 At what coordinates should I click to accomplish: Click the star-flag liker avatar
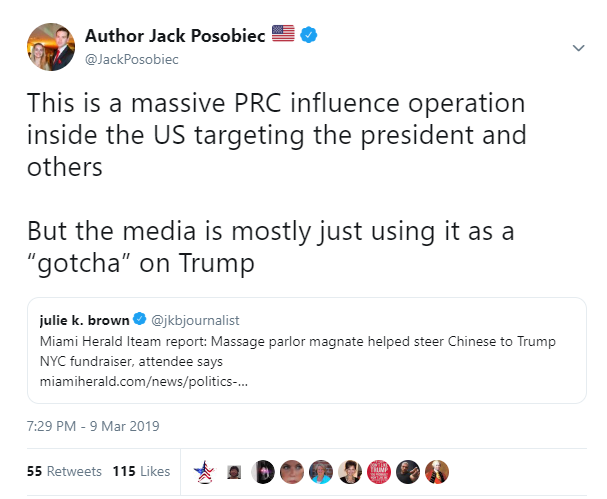click(204, 472)
